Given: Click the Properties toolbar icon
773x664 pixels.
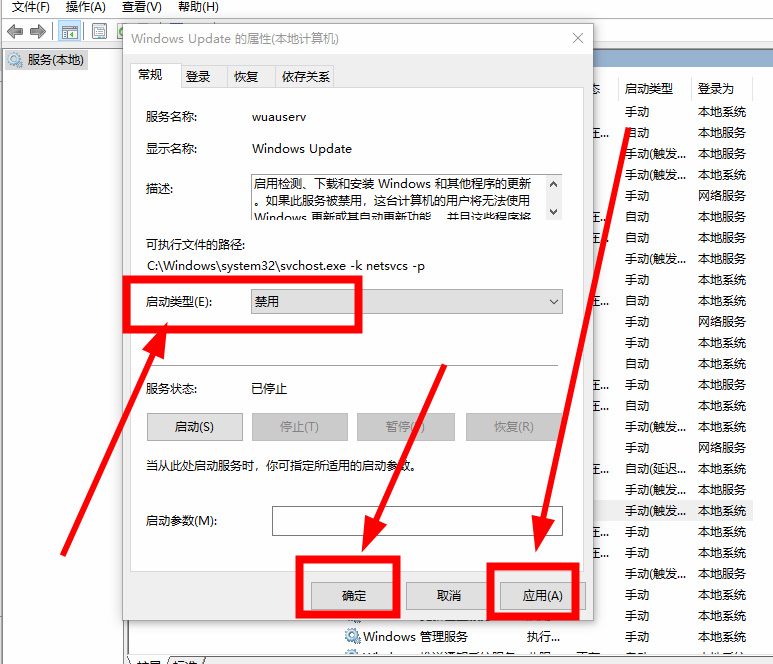Looking at the screenshot, I should point(100,31).
